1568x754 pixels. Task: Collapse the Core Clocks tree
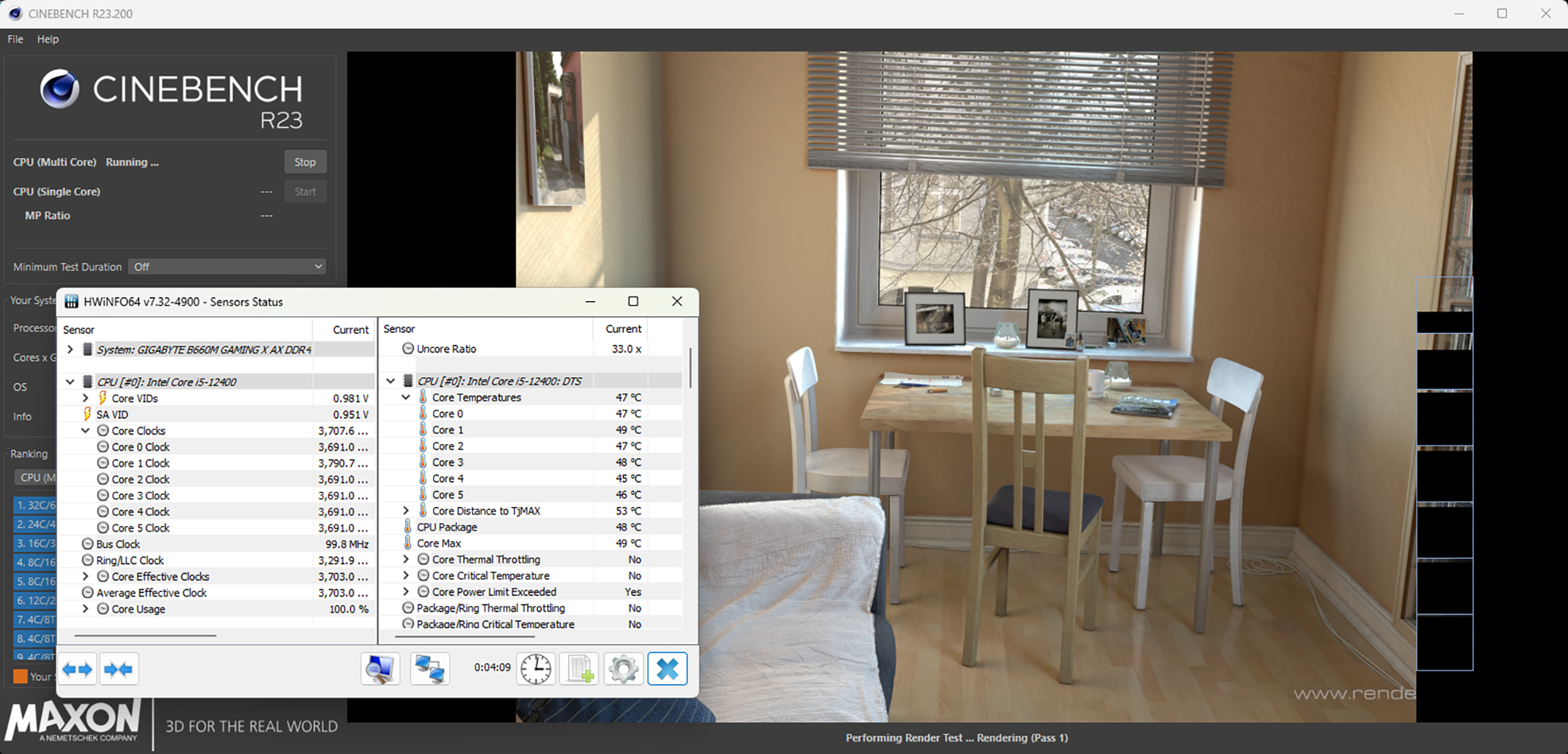[85, 431]
